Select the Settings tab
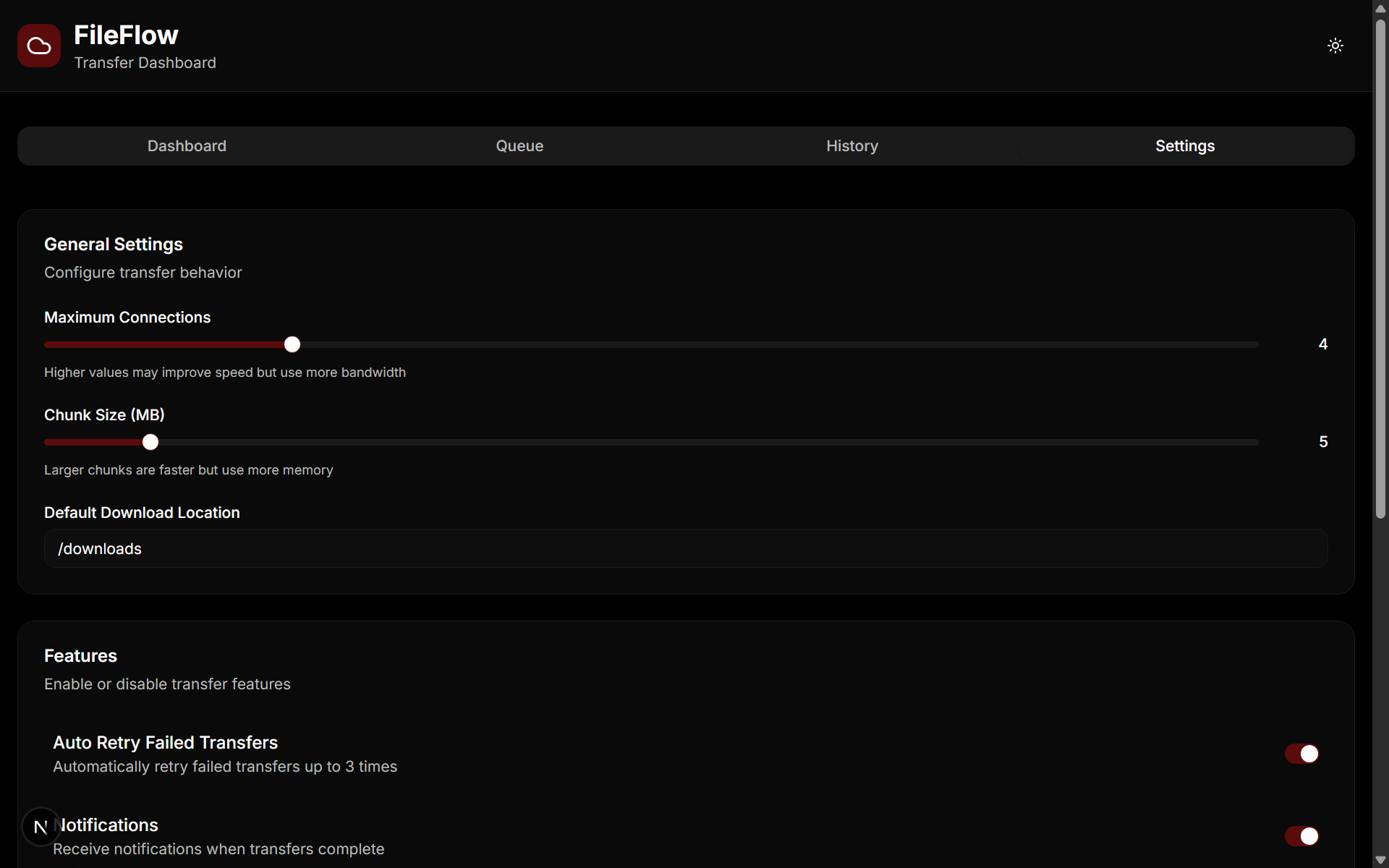The width and height of the screenshot is (1389, 868). pyautogui.click(x=1185, y=146)
